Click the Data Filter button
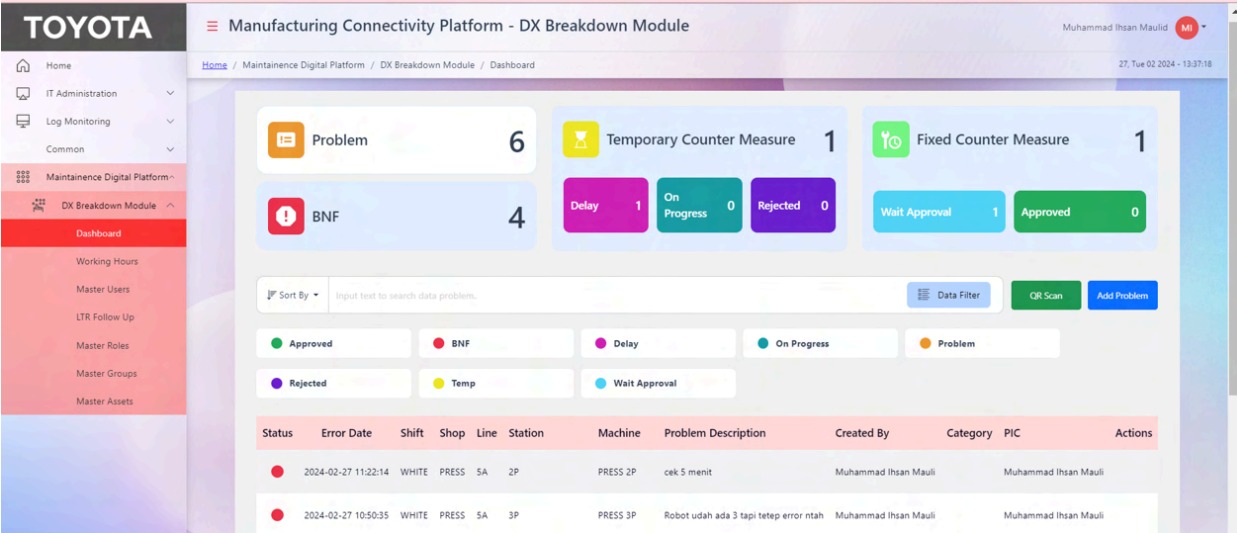The height and width of the screenshot is (533, 1237). click(949, 295)
